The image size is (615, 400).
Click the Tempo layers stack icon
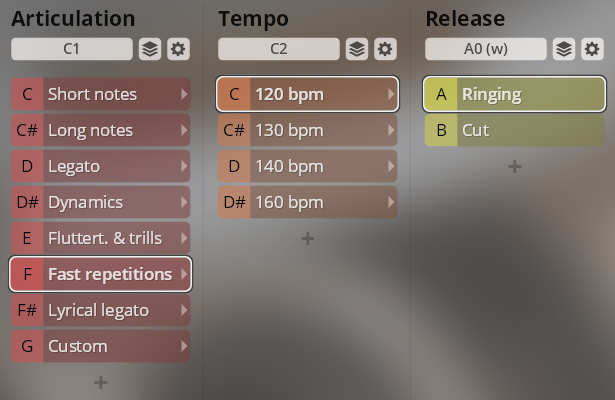coord(357,49)
